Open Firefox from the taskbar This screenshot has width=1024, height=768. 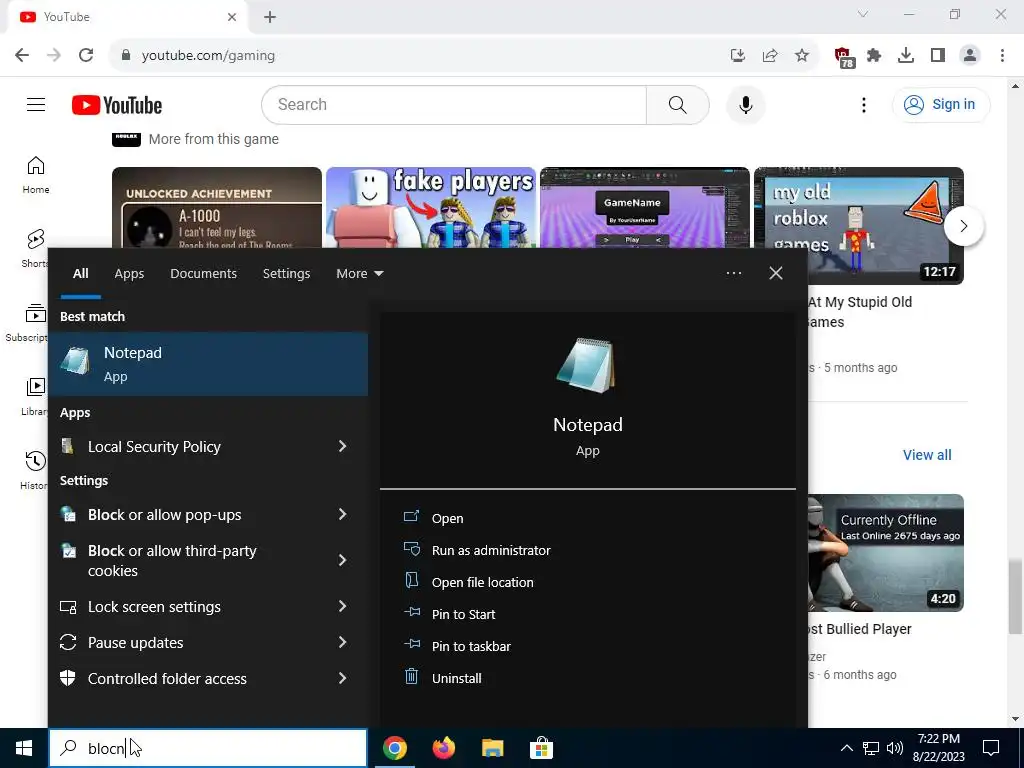tap(443, 748)
